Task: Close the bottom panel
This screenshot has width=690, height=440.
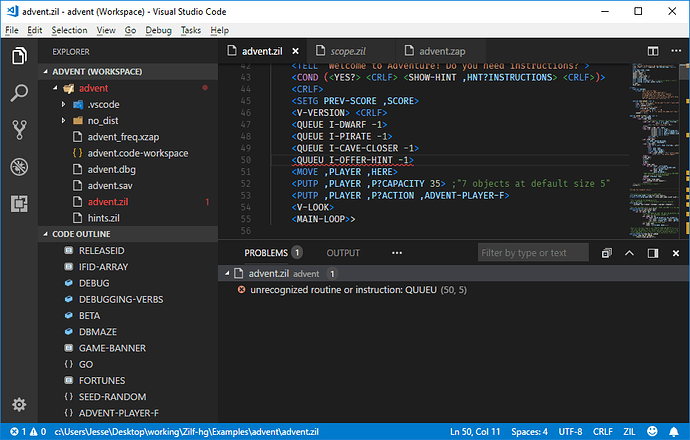Action: click(676, 253)
